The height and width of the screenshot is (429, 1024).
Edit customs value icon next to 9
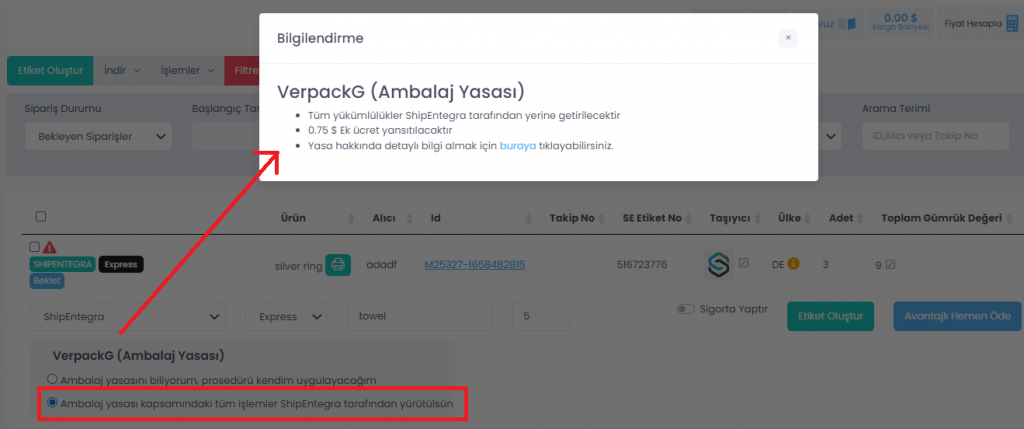point(890,264)
